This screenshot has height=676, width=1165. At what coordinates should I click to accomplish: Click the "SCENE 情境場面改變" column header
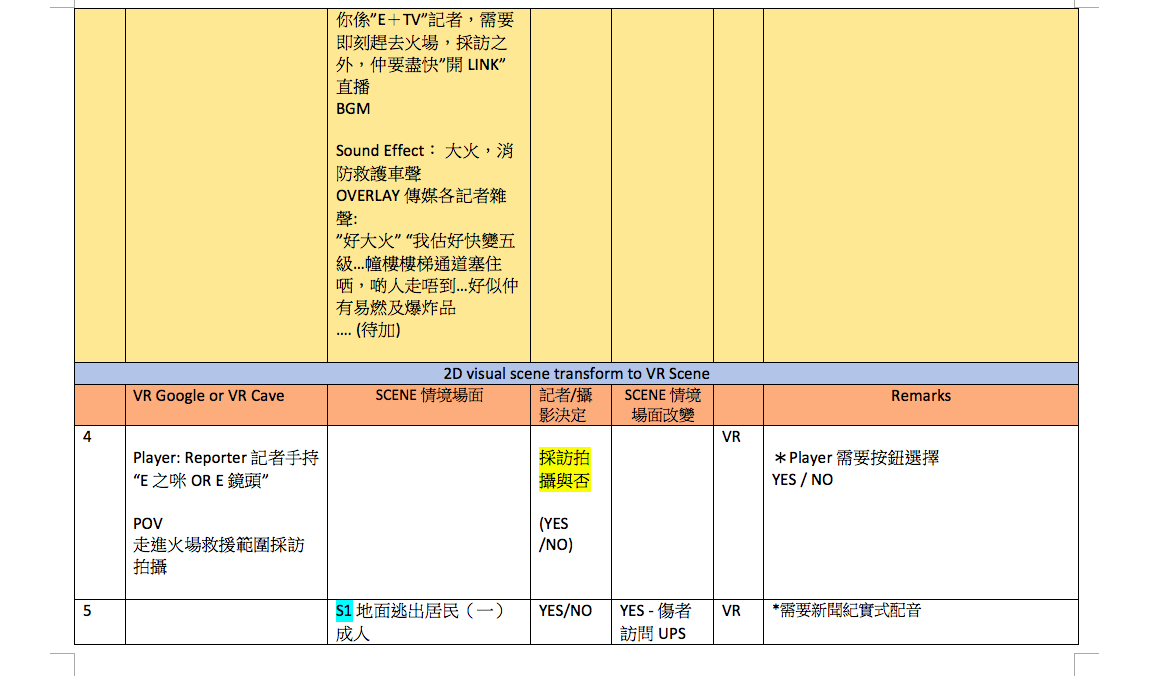point(662,405)
